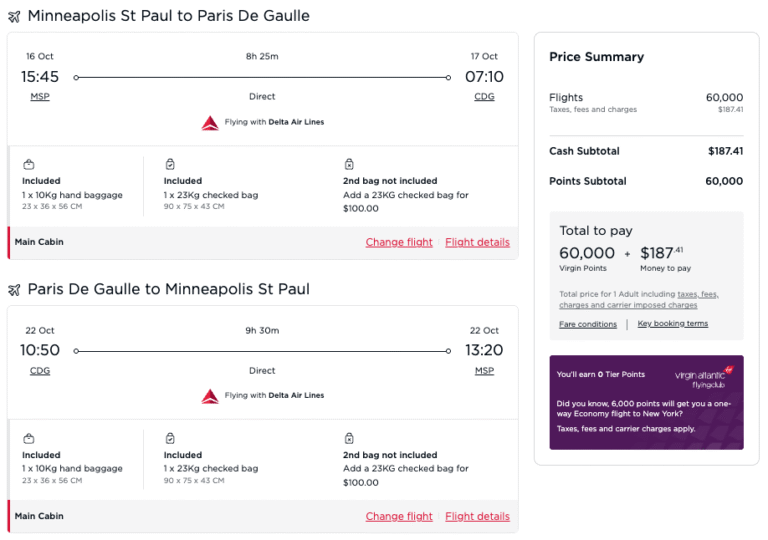The height and width of the screenshot is (540, 768).
Task: Click return second bag locked icon
Action: (x=349, y=438)
